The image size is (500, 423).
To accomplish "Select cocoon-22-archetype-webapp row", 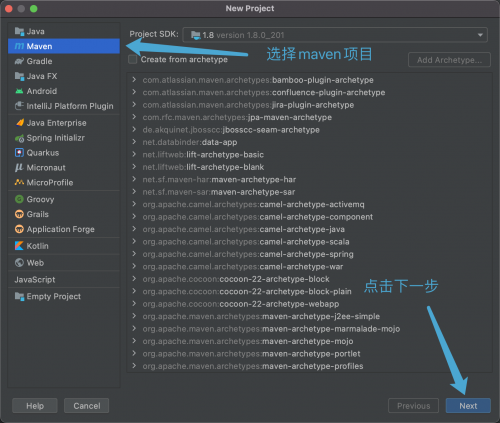I will pos(309,304).
